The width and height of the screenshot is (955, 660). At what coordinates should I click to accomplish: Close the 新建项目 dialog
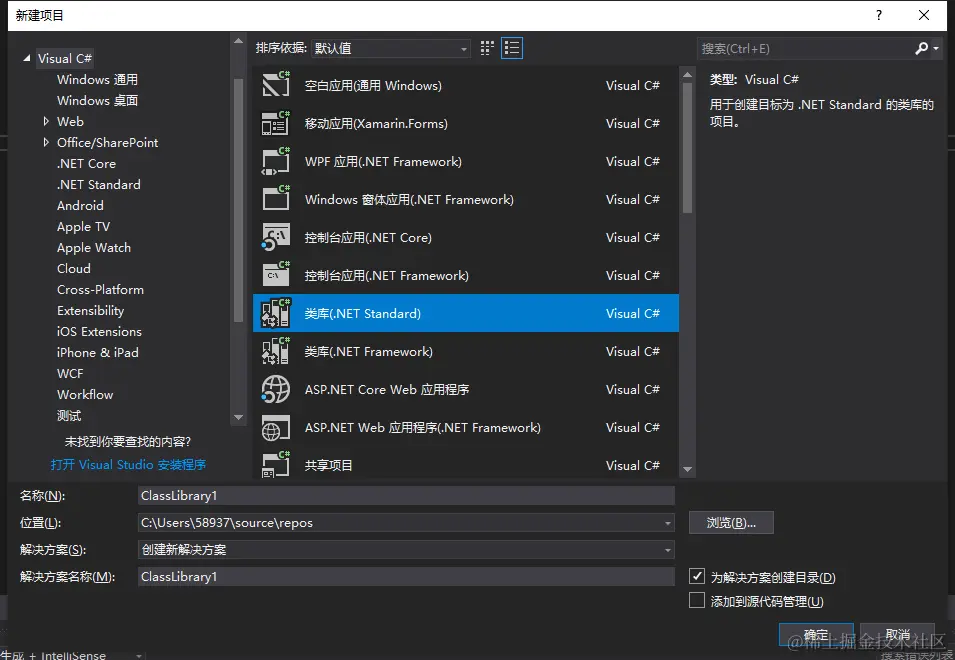924,15
